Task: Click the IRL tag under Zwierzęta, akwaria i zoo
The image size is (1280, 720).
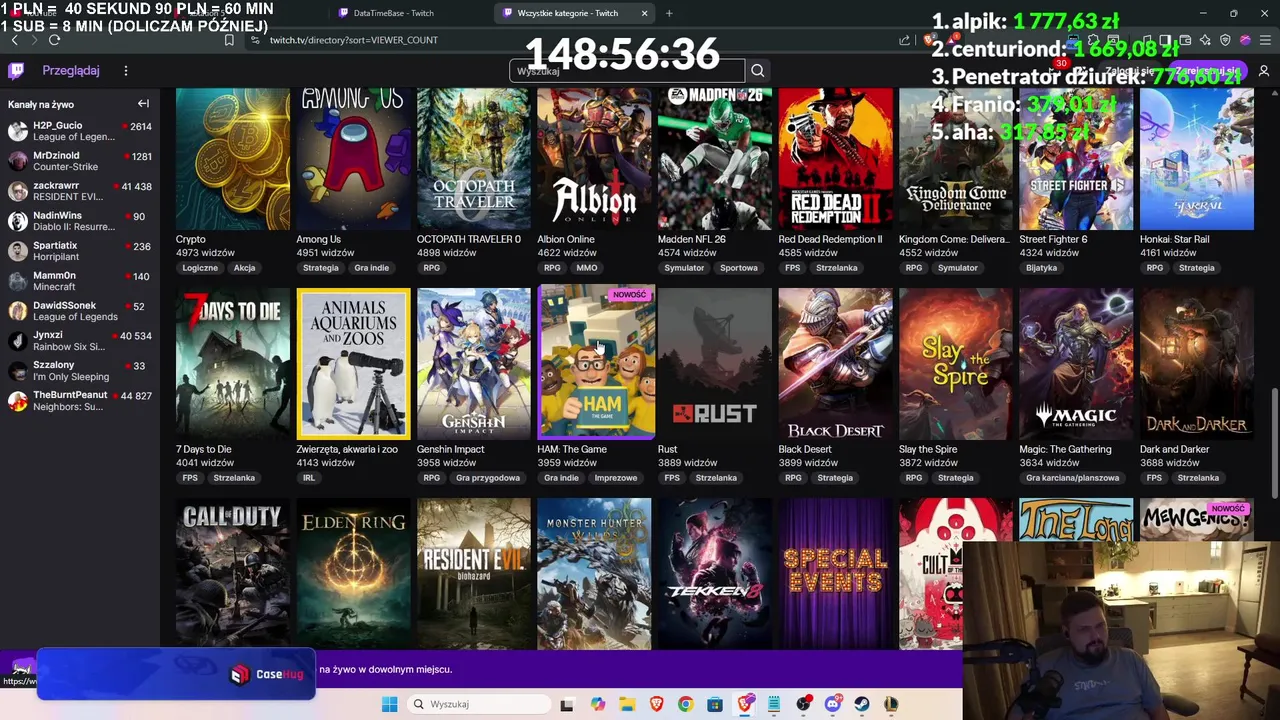Action: click(x=308, y=478)
